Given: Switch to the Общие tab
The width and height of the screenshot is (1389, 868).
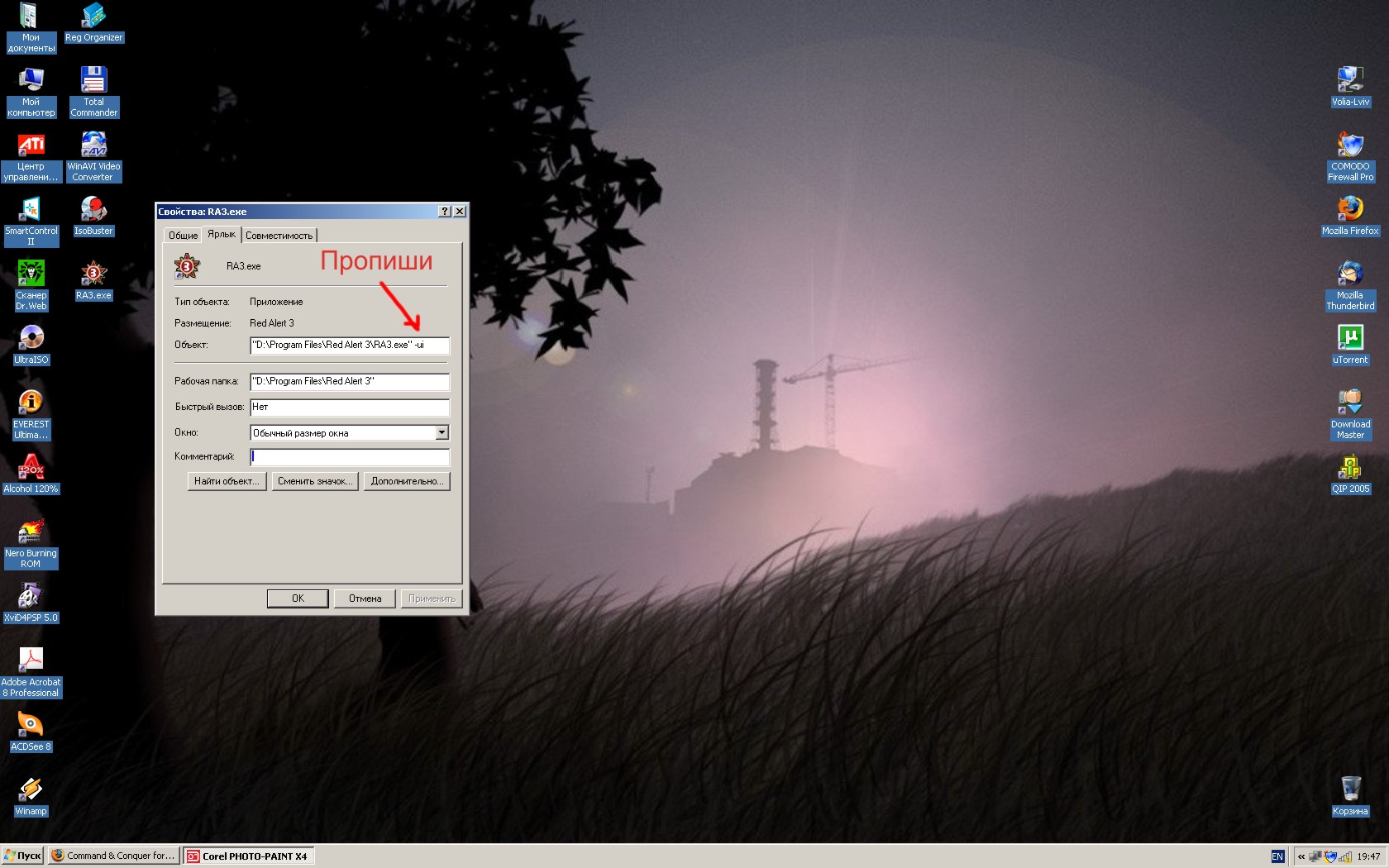Looking at the screenshot, I should pos(183,236).
